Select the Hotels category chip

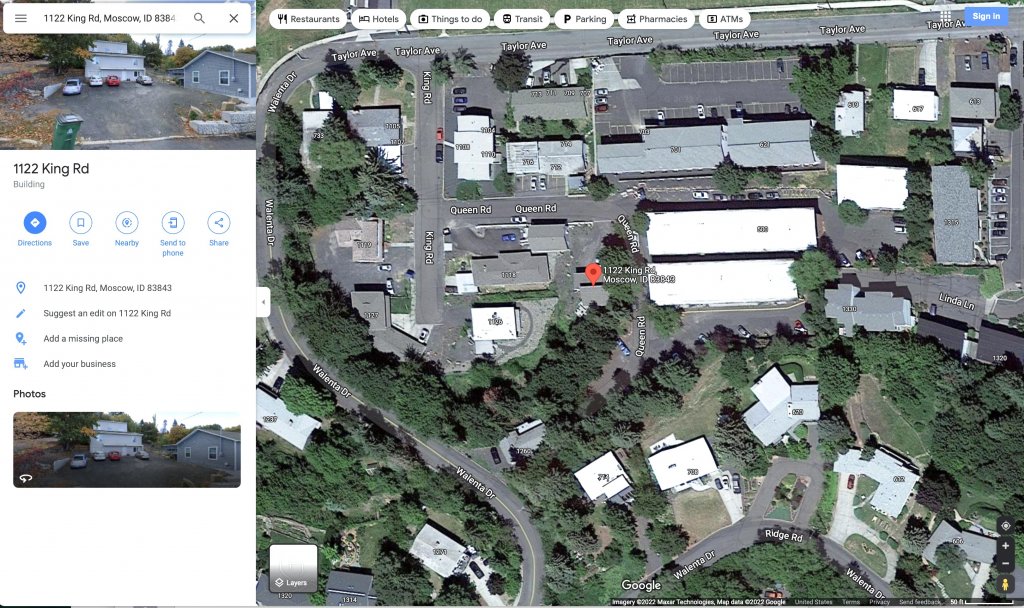click(x=379, y=19)
